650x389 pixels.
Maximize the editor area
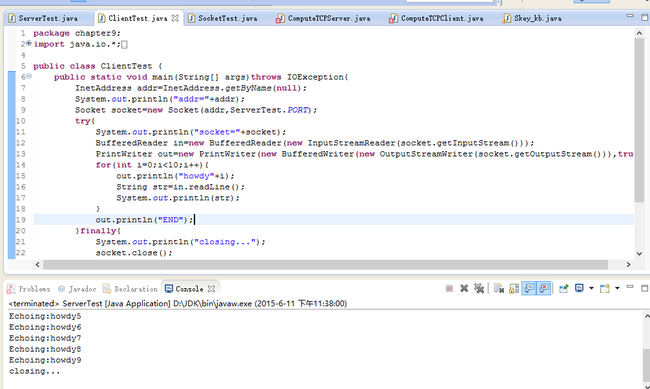pos(645,17)
